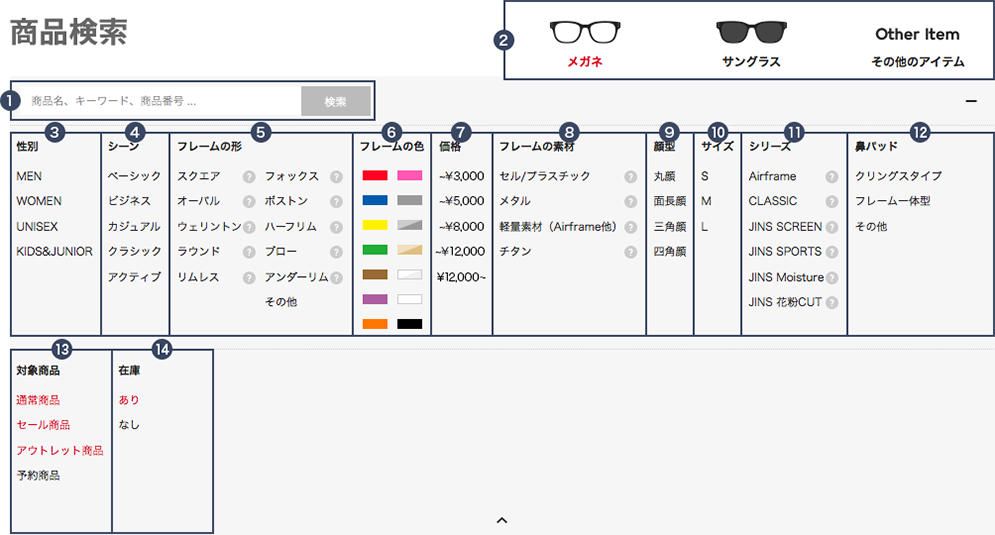
Task: Pick the pink frame color swatch
Action: tap(410, 175)
